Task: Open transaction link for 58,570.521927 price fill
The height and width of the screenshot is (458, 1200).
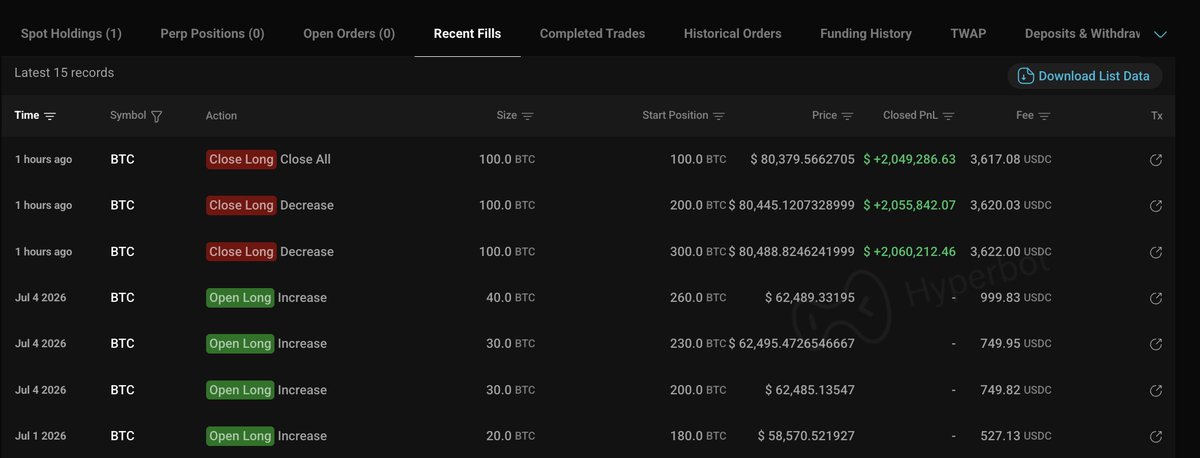Action: (1156, 436)
